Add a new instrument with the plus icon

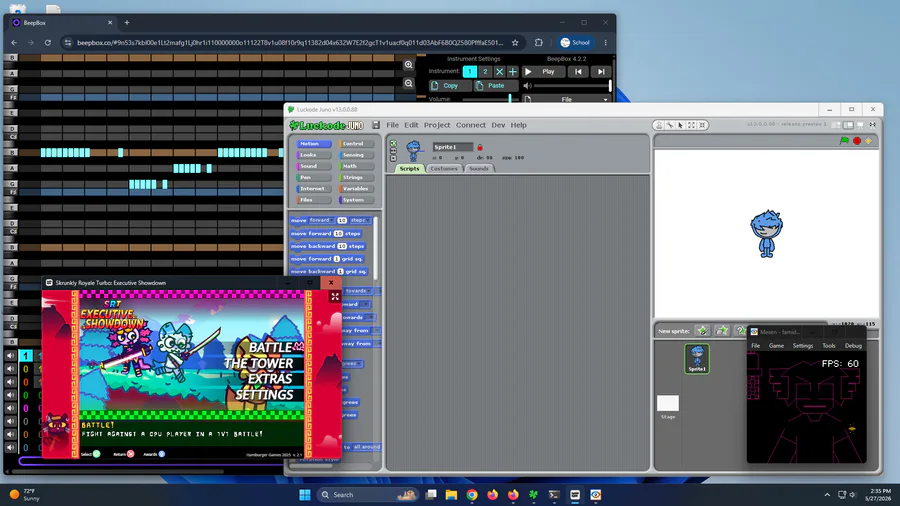coord(513,72)
